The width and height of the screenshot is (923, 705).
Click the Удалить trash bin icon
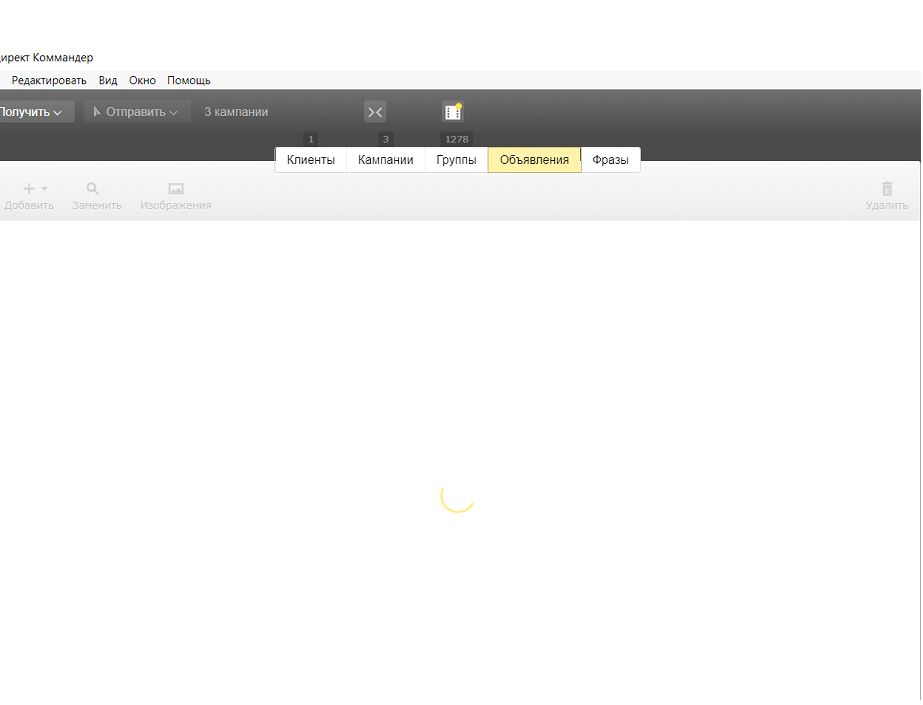point(887,188)
